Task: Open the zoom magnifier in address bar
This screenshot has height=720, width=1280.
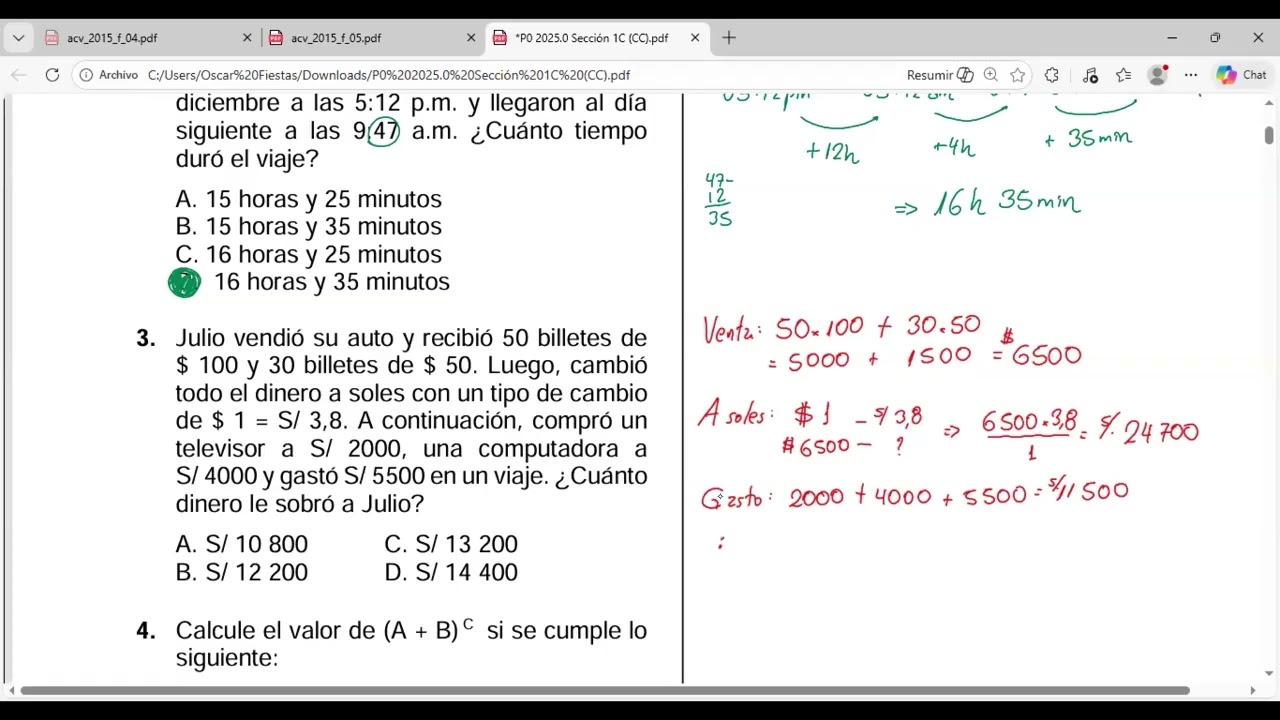Action: click(990, 75)
